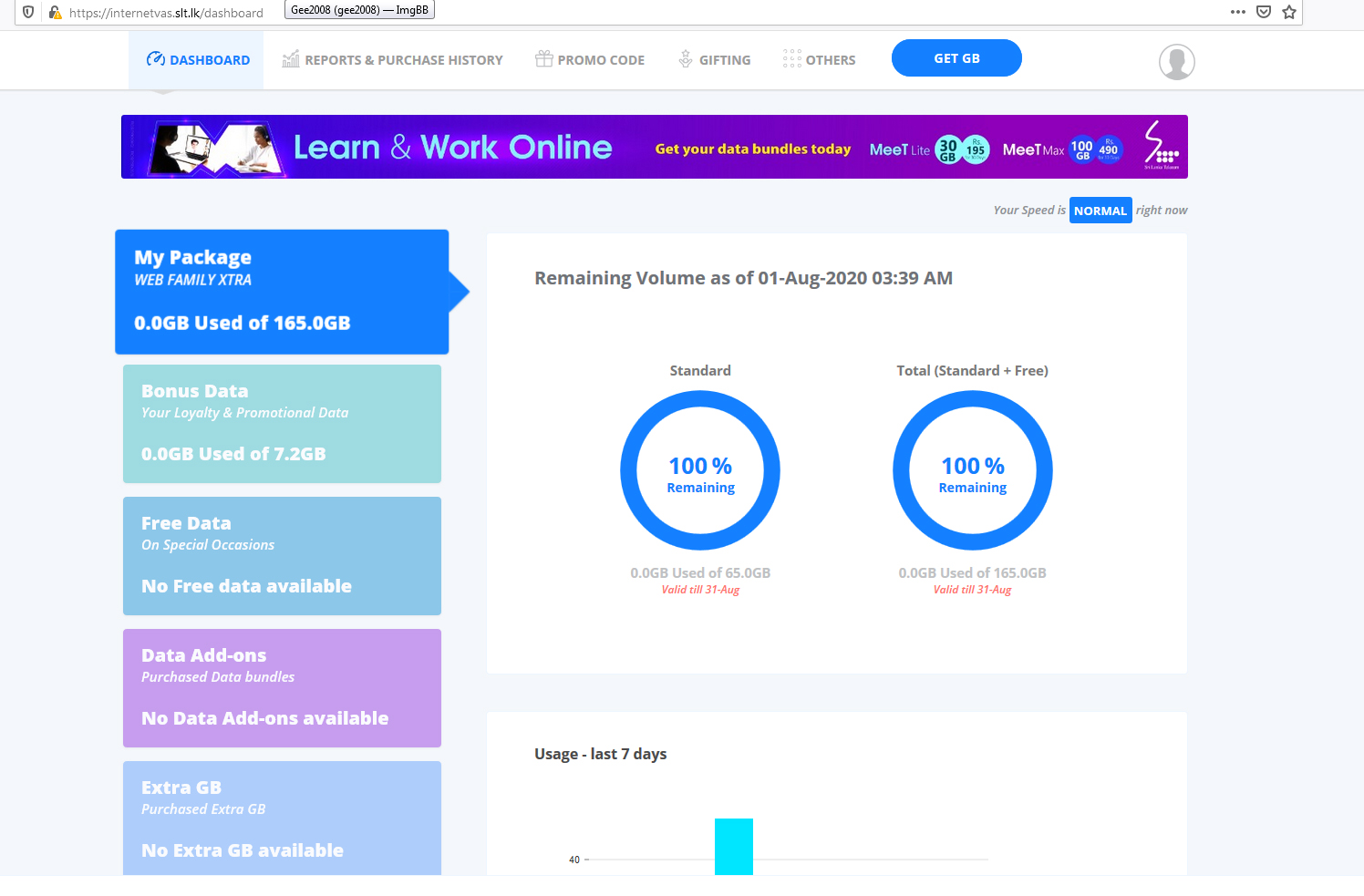Click '0.0GB Used of 65.0GB' text
The image size is (1364, 896).
(x=700, y=572)
